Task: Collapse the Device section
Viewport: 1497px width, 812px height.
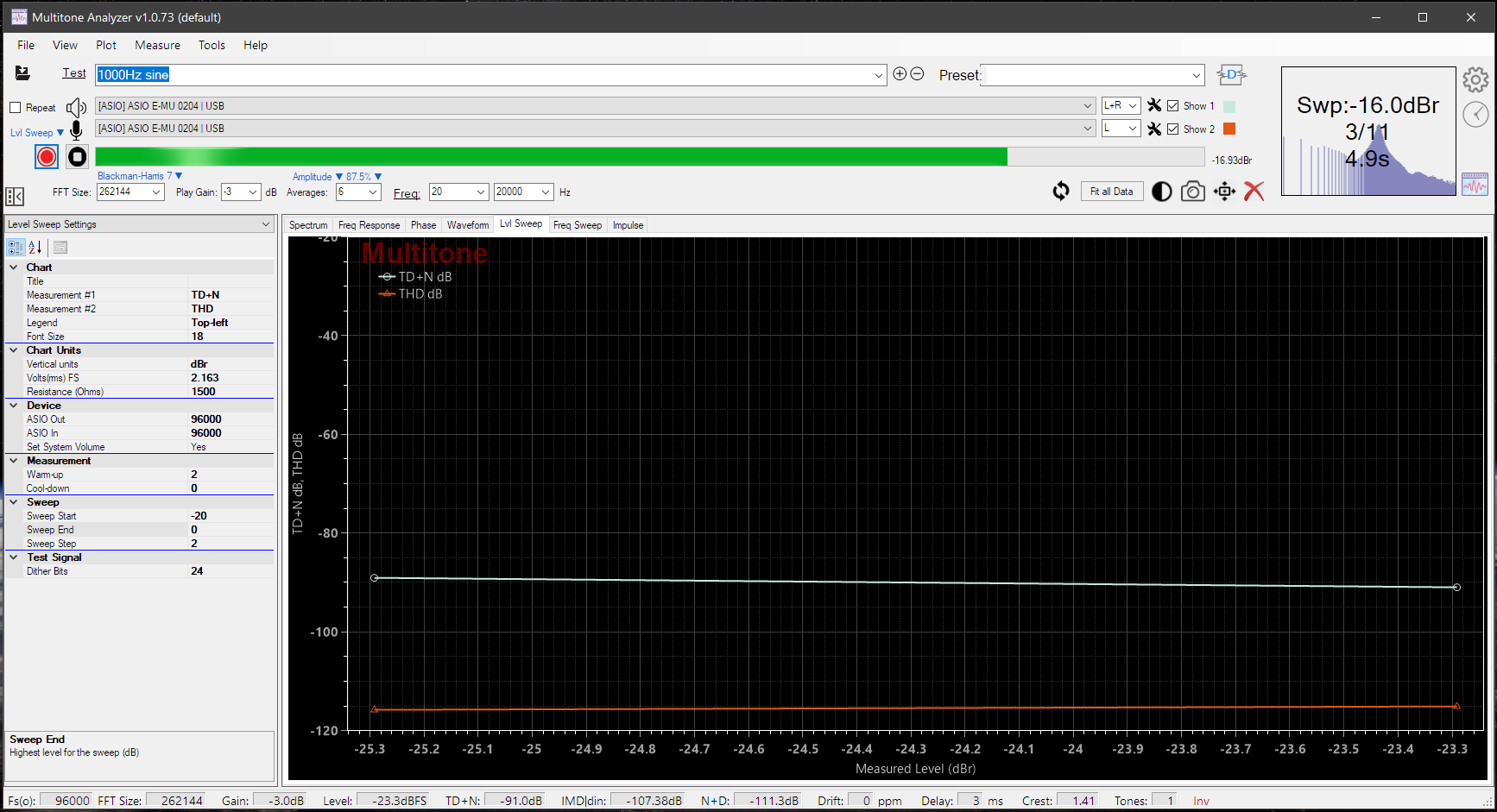Action: (14, 406)
